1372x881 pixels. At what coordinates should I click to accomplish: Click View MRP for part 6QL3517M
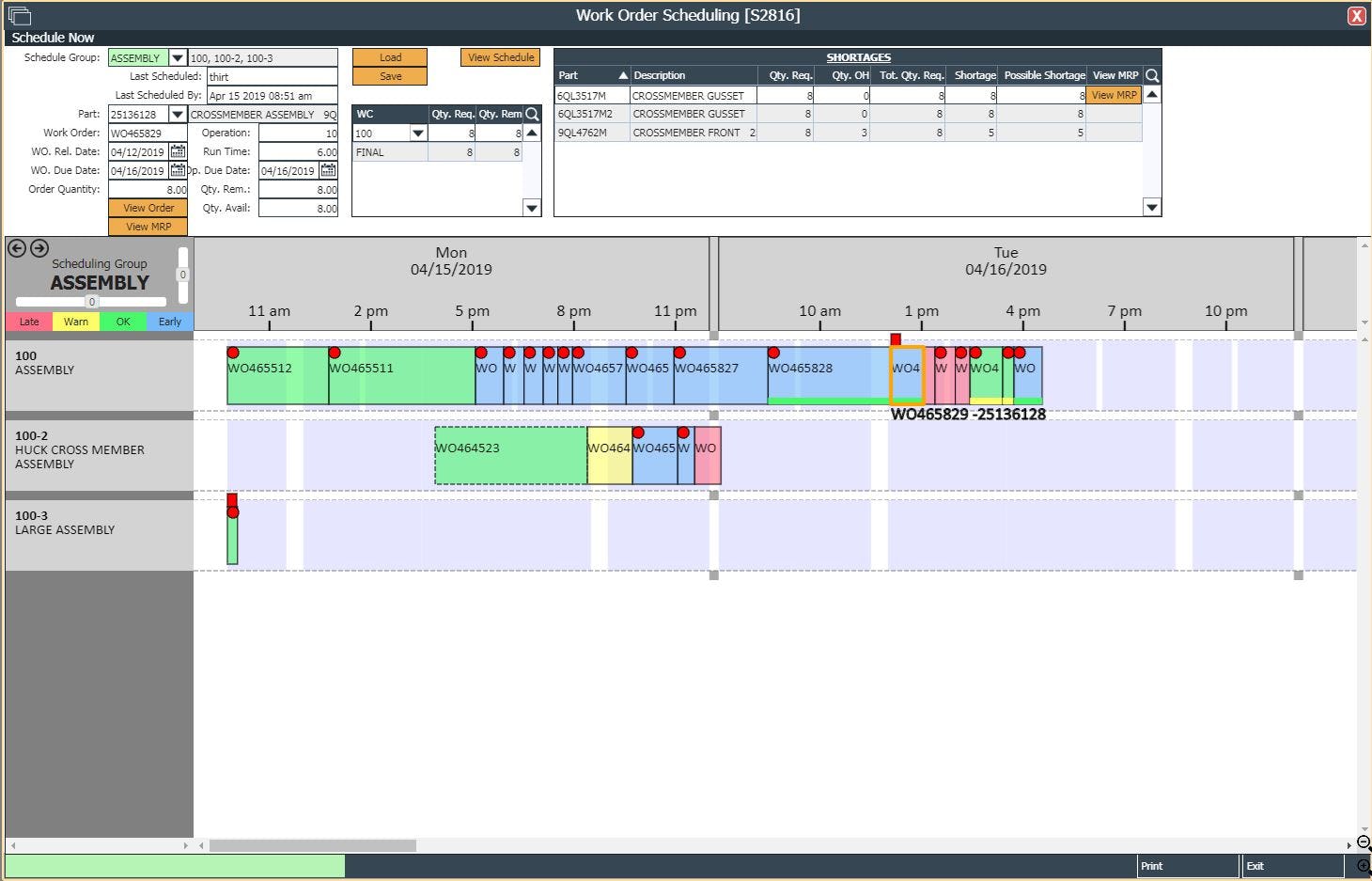[1114, 94]
